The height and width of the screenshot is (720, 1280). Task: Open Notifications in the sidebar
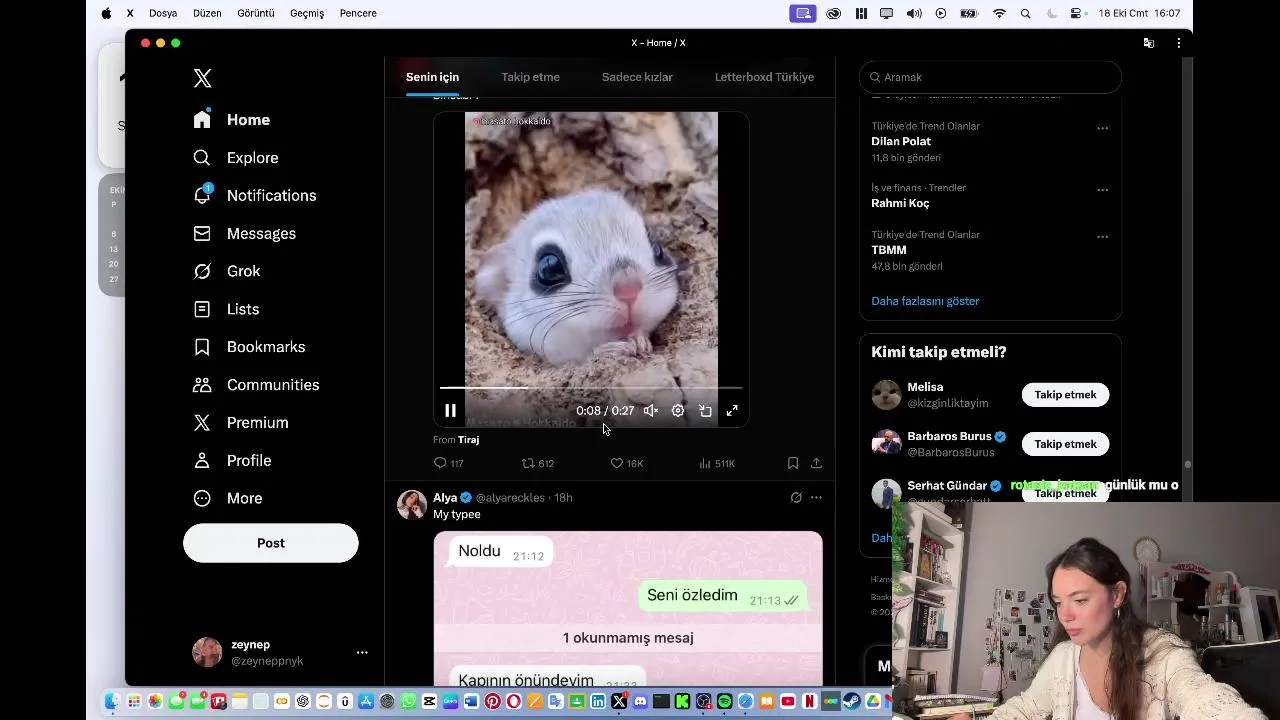tap(255, 196)
